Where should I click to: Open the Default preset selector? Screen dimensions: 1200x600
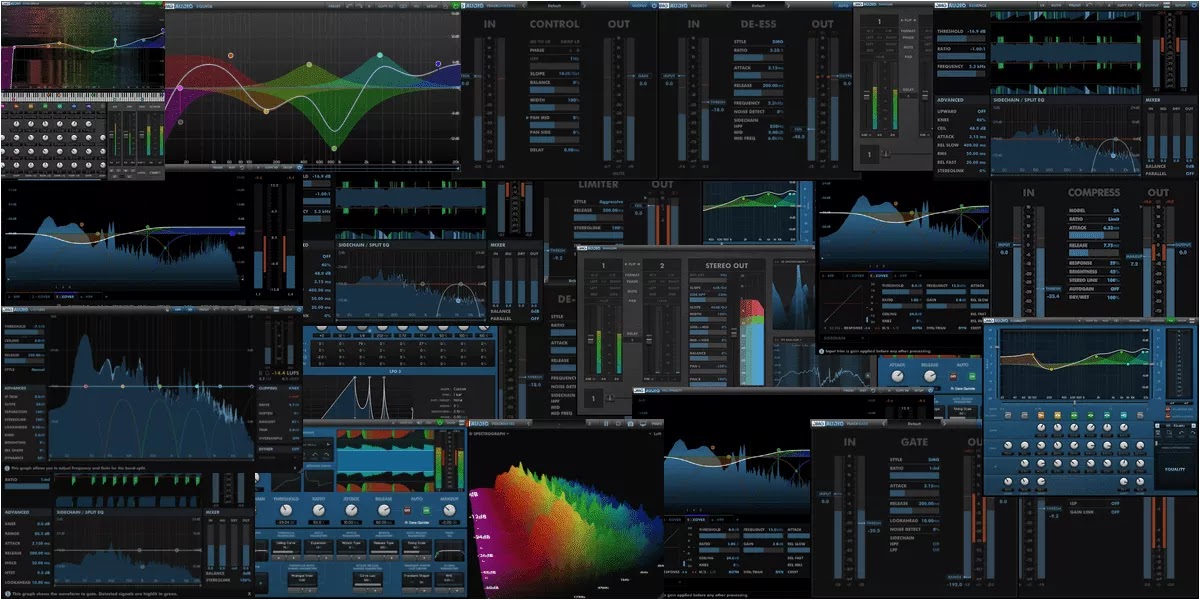click(x=553, y=5)
